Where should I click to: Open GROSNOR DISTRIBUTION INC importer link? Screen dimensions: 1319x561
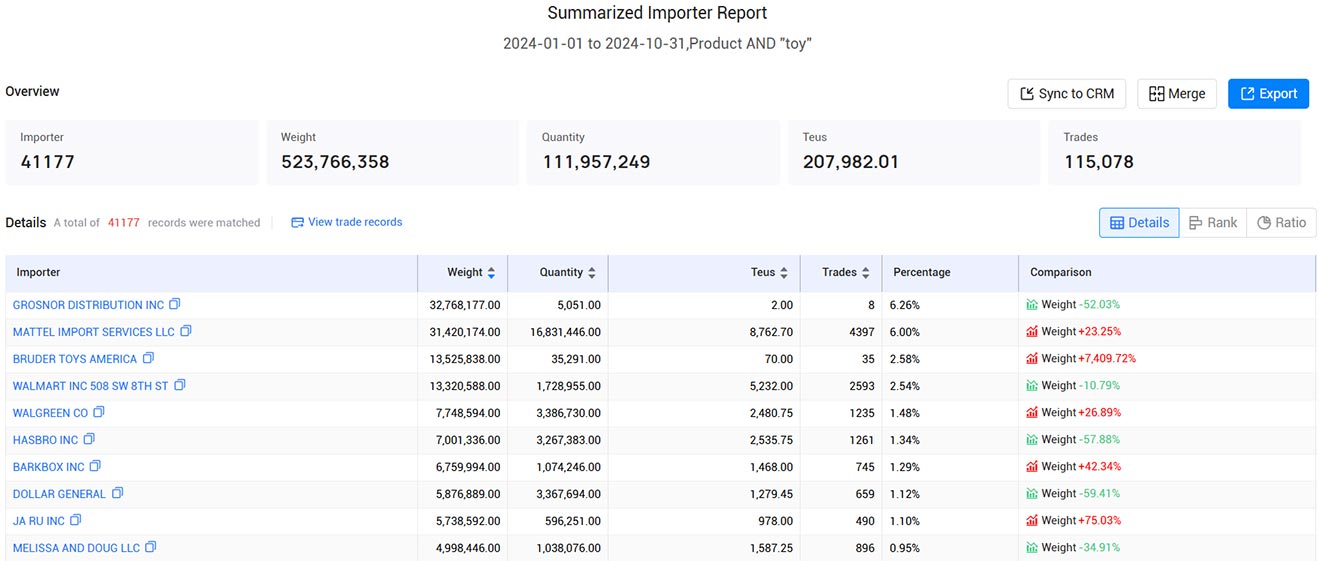tap(88, 305)
